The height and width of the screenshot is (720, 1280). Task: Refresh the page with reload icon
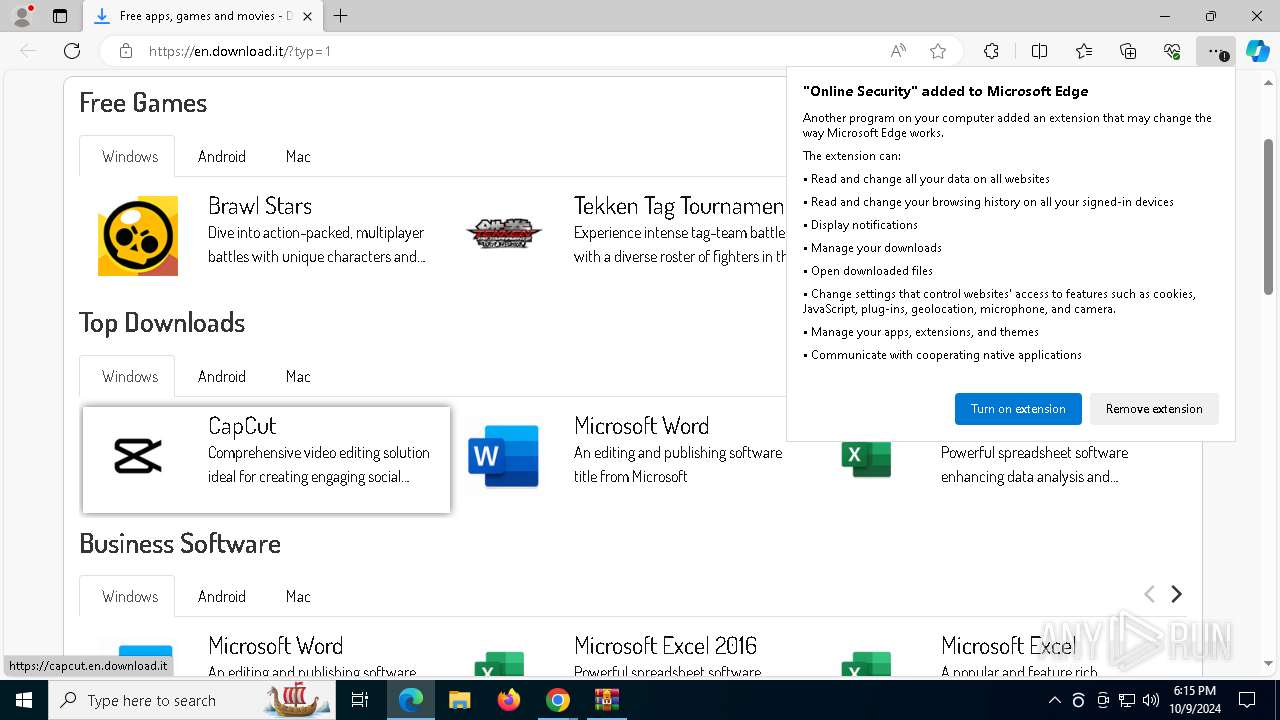pos(72,51)
